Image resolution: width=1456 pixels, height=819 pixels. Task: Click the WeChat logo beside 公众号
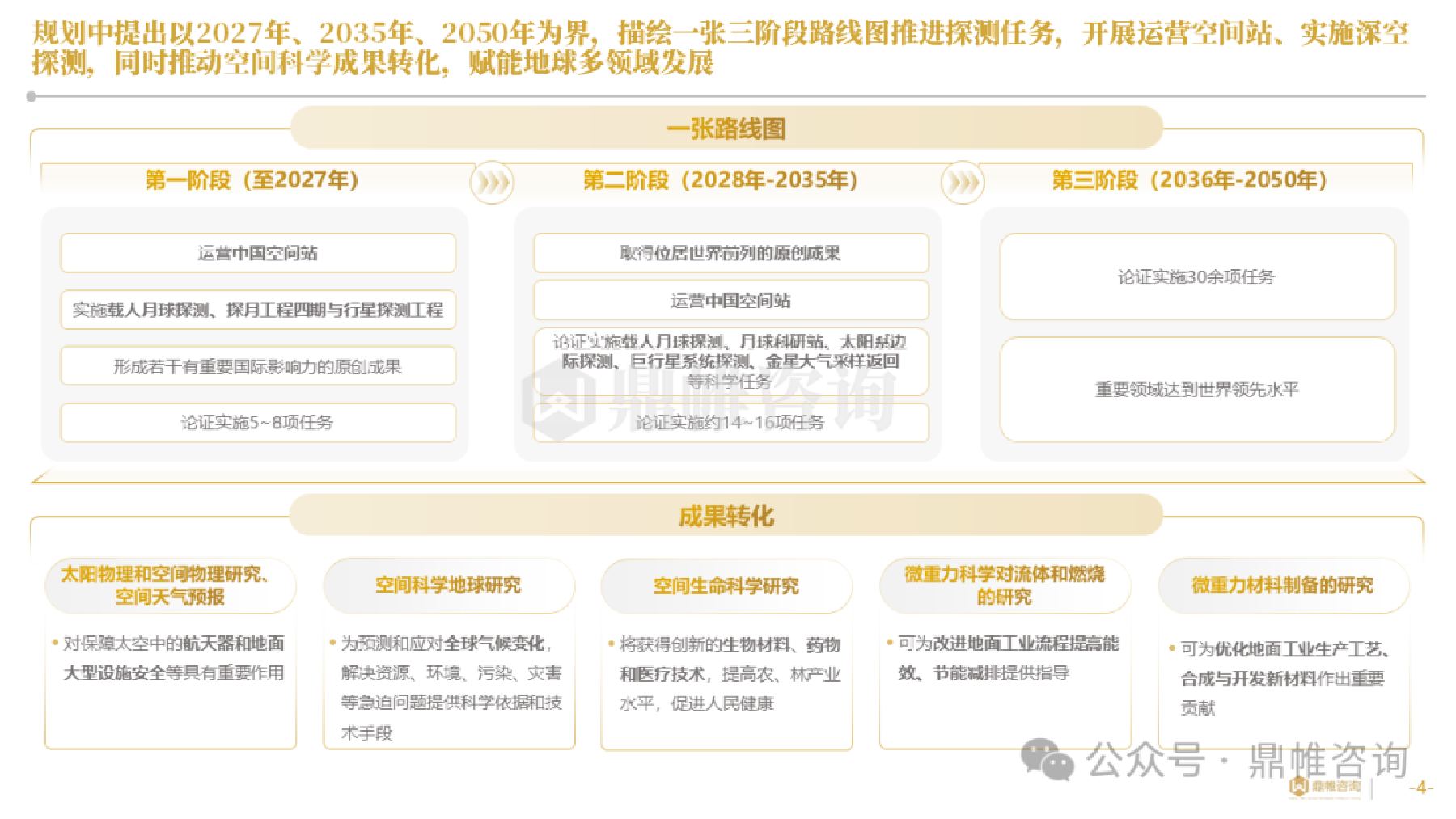(x=1047, y=760)
